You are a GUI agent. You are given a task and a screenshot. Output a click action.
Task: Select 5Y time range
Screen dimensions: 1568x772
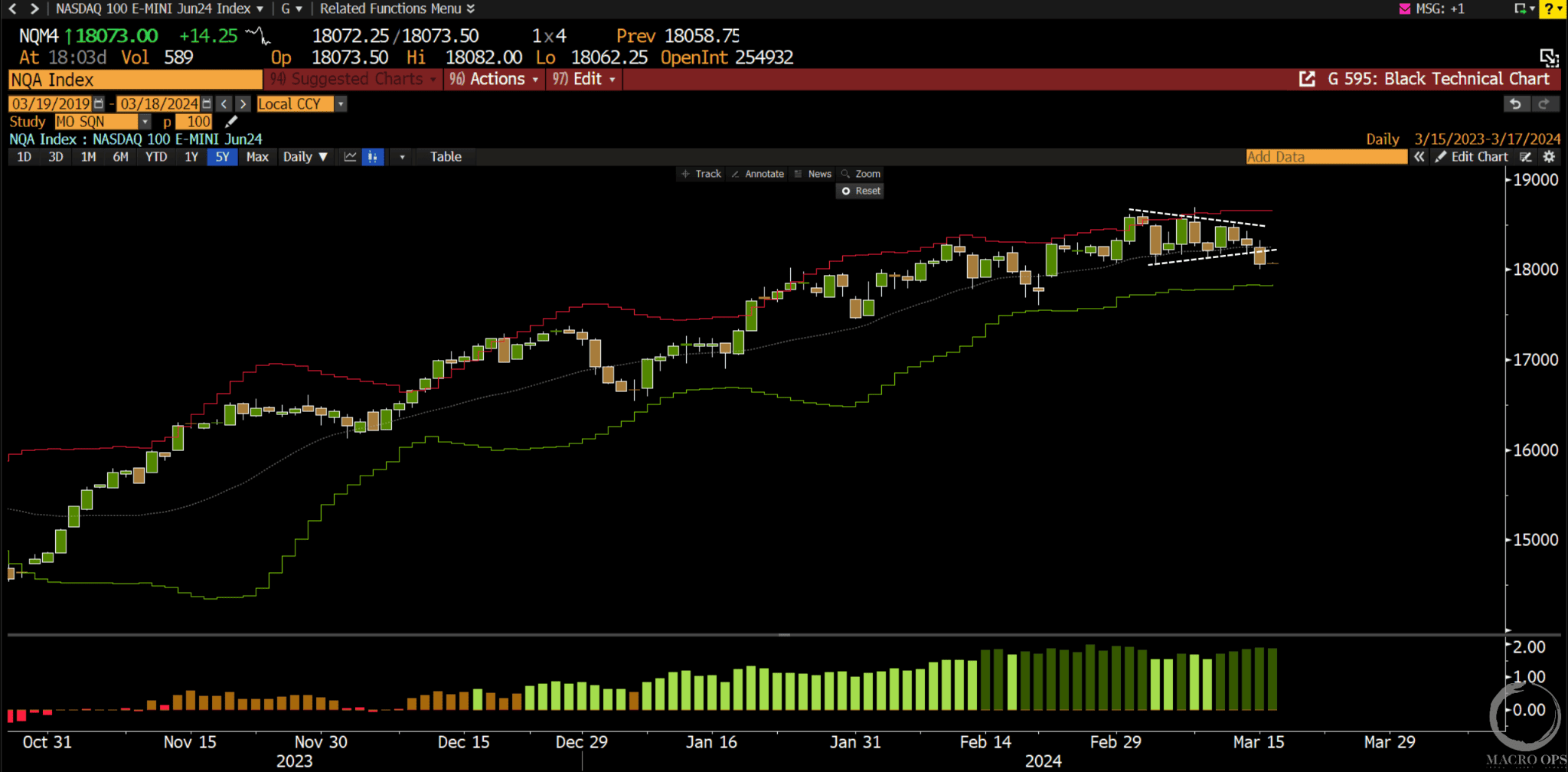coord(222,156)
